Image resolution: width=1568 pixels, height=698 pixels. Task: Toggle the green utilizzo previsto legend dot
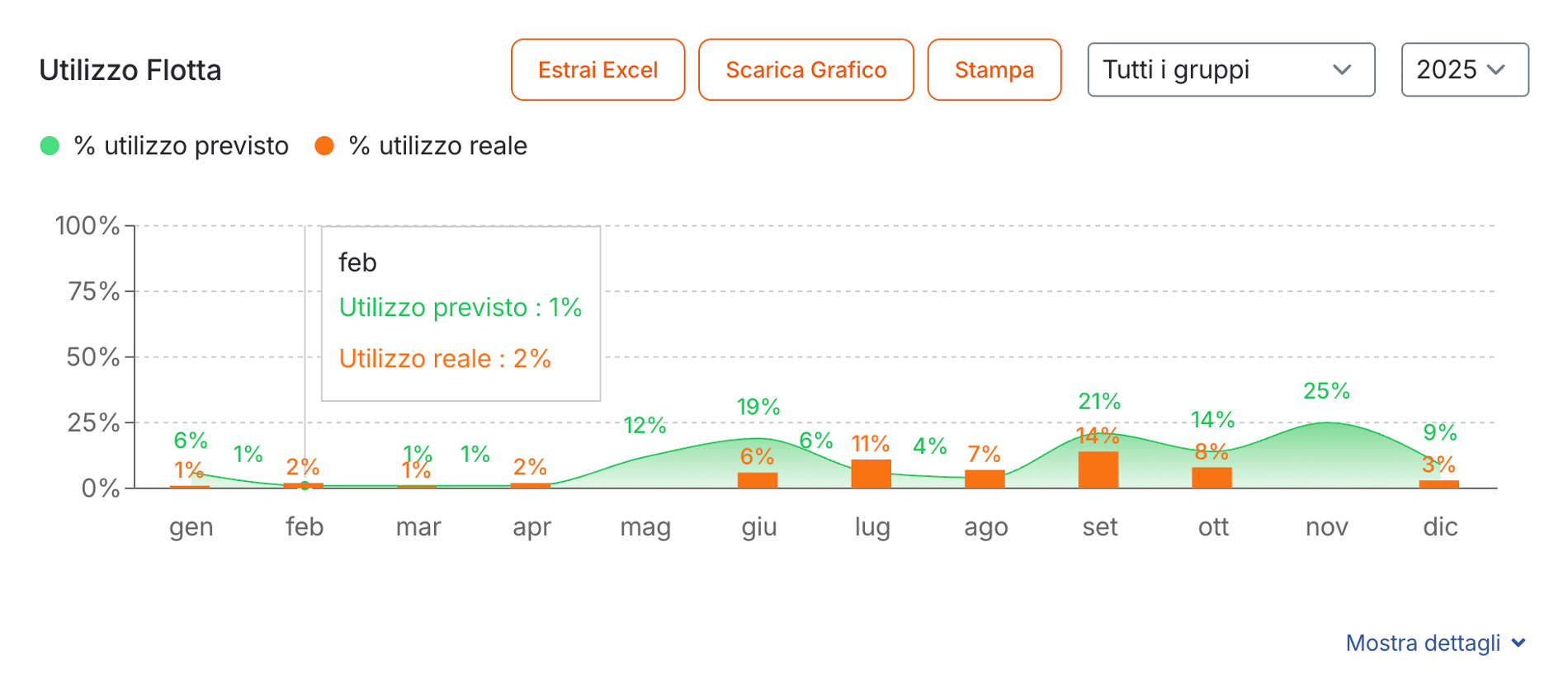[x=50, y=146]
